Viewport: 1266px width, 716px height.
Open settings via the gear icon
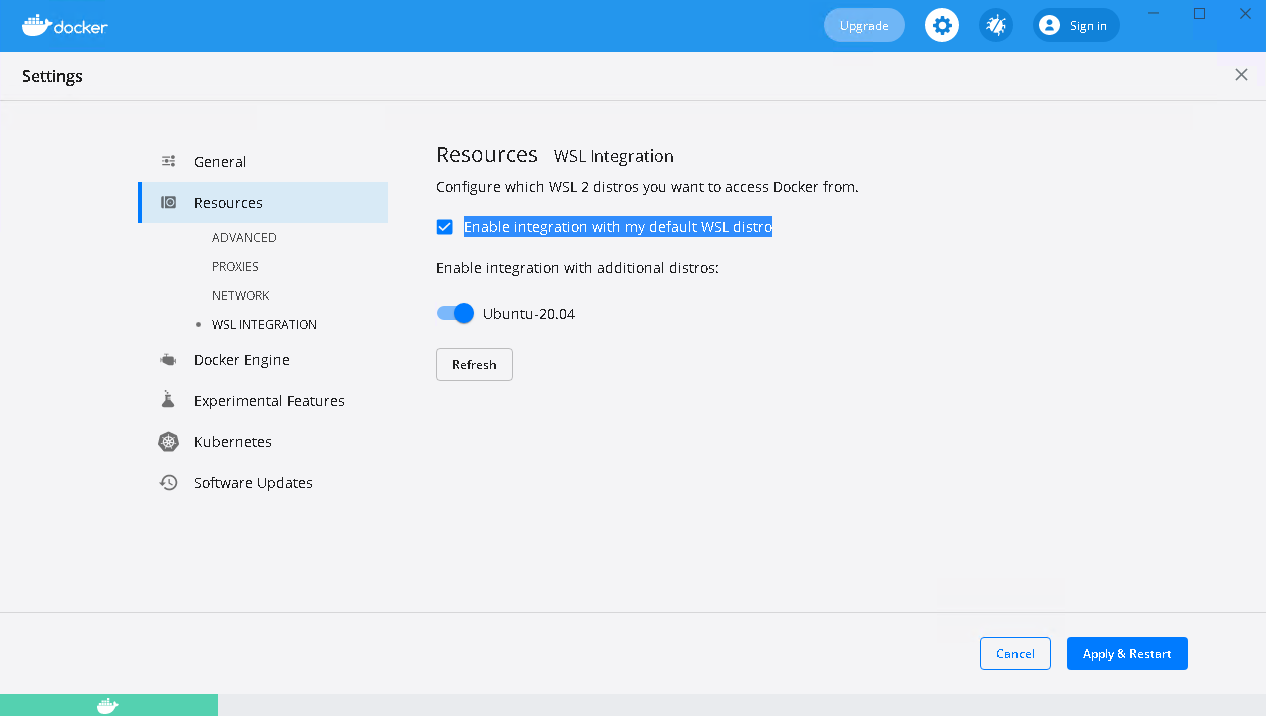[941, 26]
